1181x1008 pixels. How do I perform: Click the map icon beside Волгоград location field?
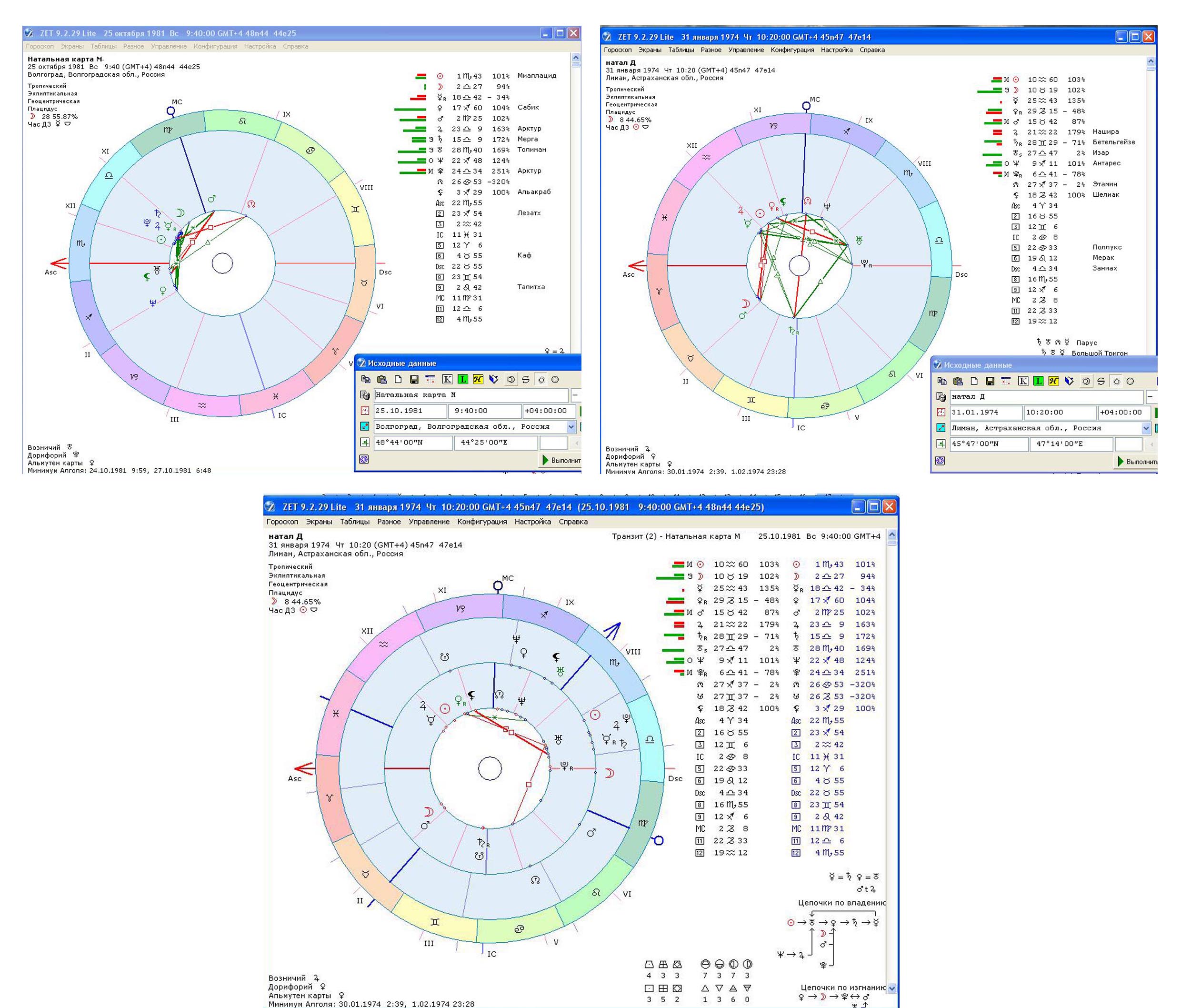365,426
